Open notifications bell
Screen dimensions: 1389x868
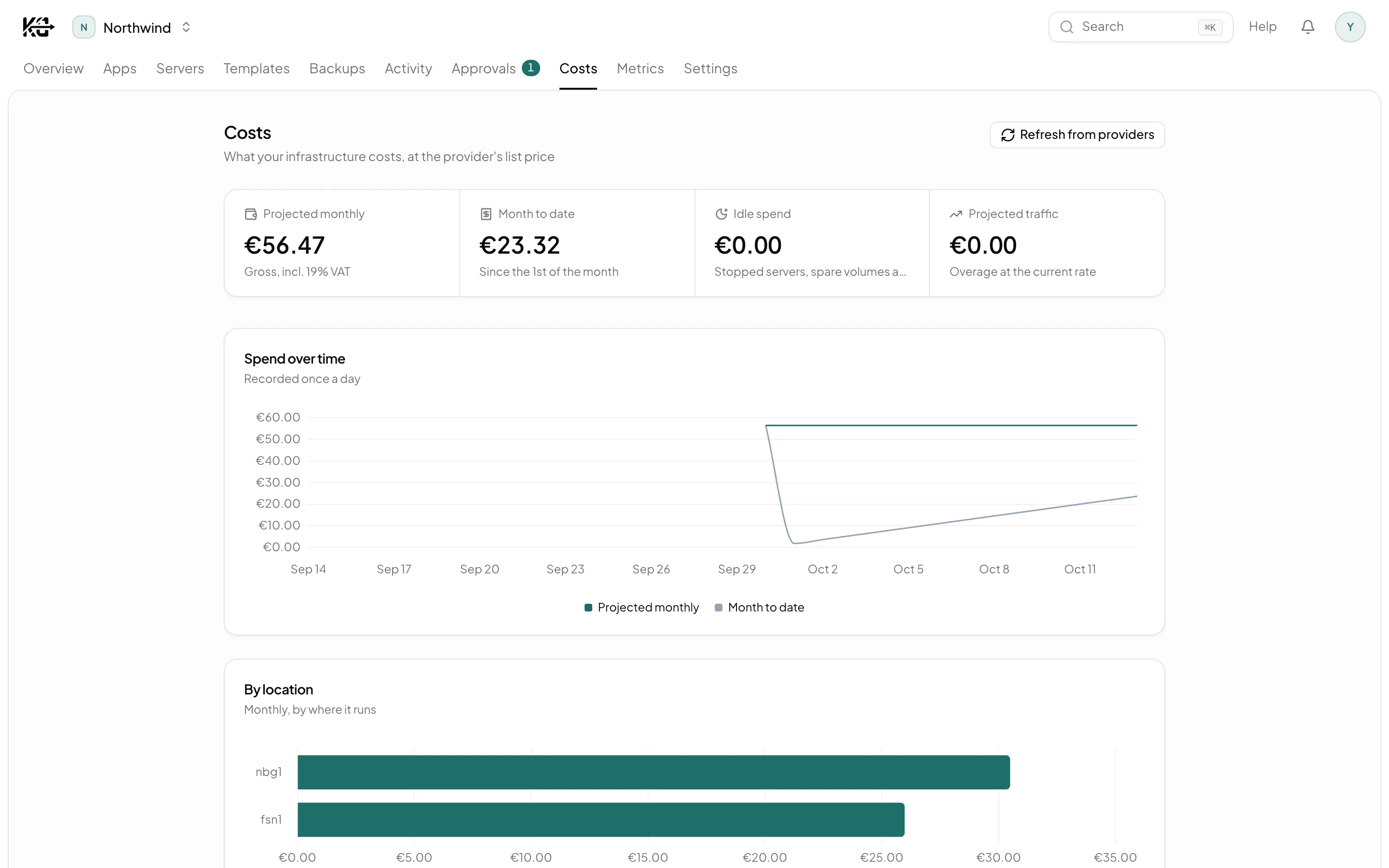(1307, 27)
